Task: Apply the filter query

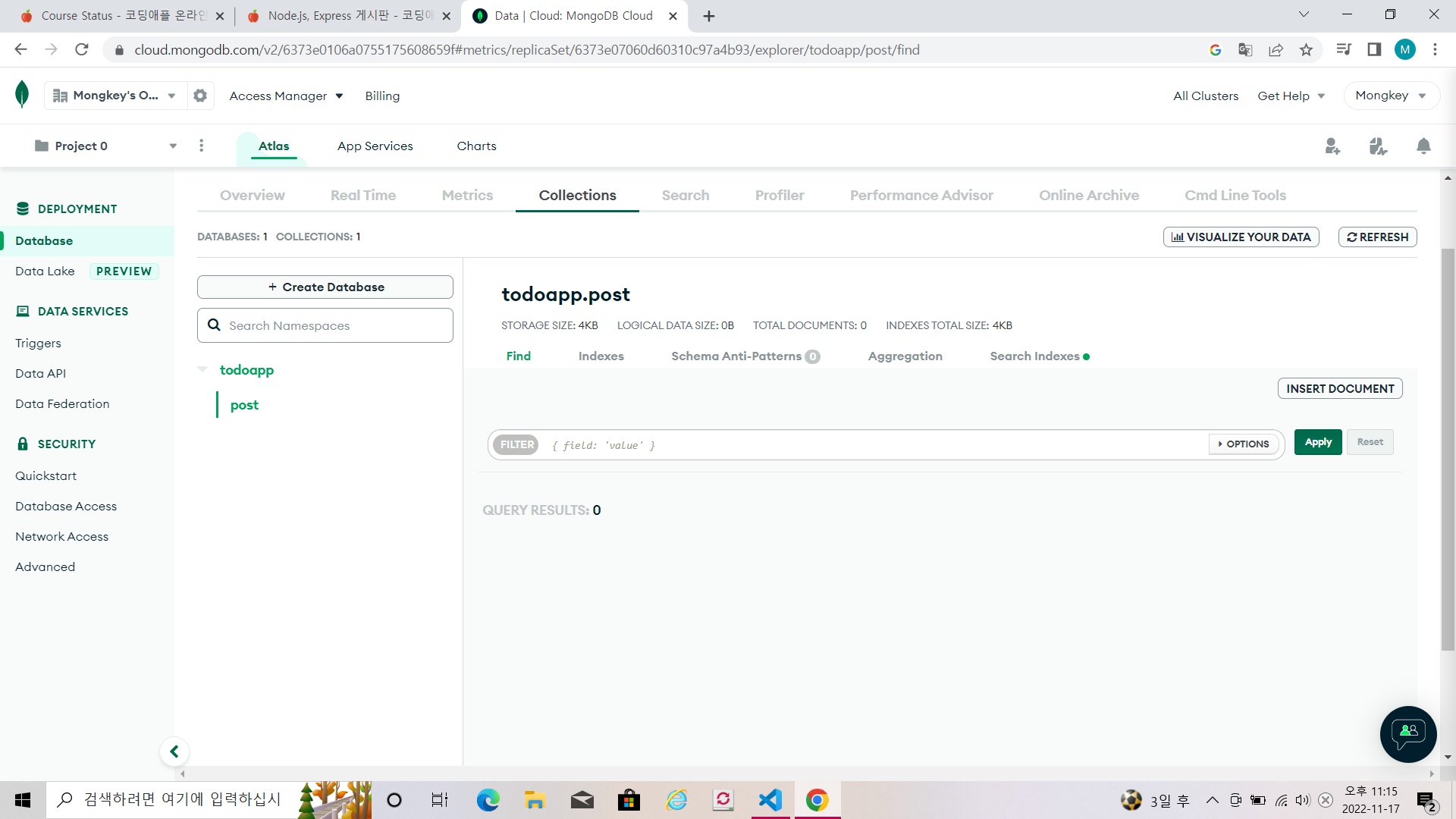Action: [x=1318, y=442]
